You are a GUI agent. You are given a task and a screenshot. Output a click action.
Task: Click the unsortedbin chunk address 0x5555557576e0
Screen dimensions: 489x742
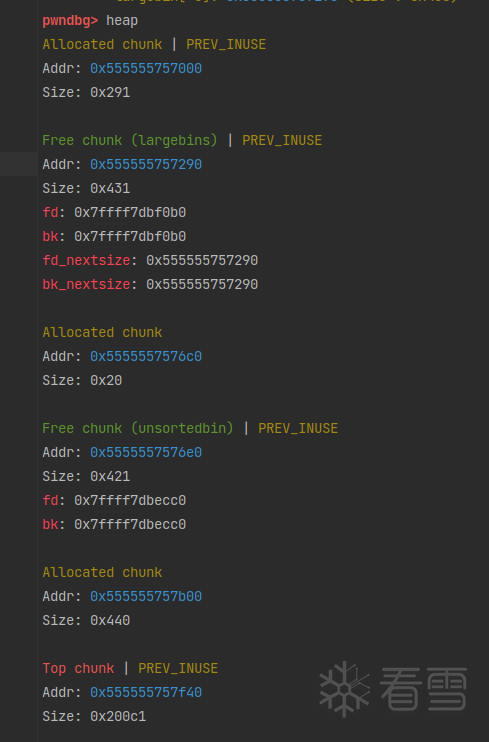coord(146,452)
